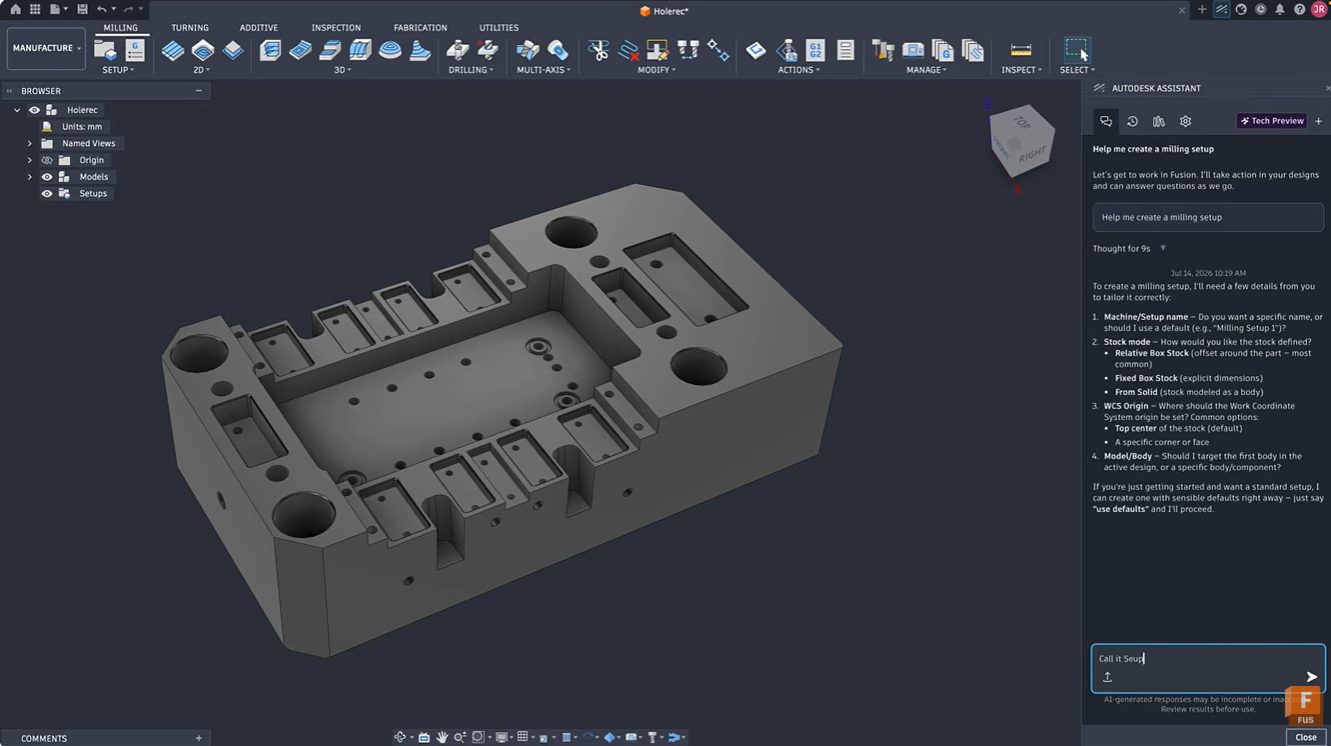
Task: Open the Tool Library icon in Manage
Action: 882,50
